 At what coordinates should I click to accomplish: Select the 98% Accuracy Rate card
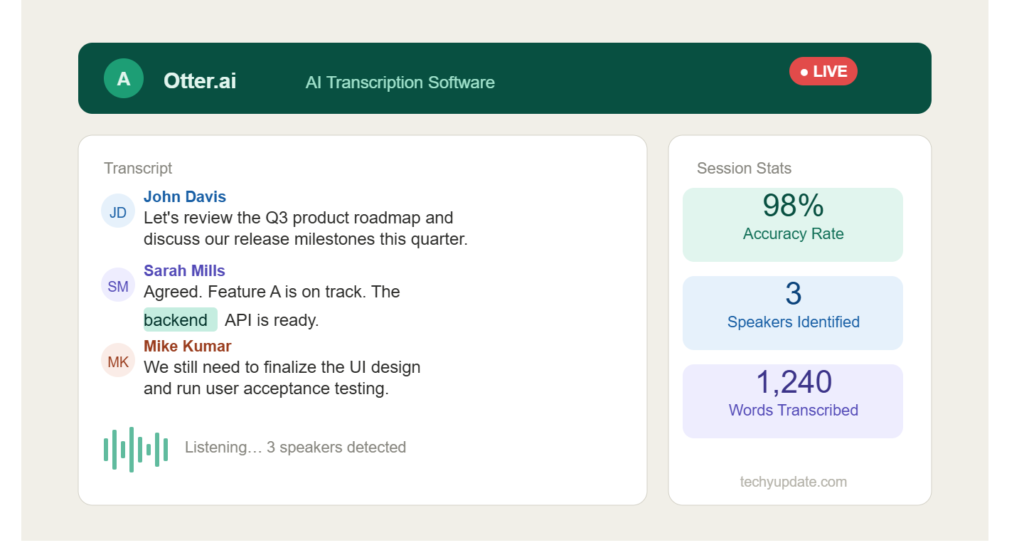point(793,225)
